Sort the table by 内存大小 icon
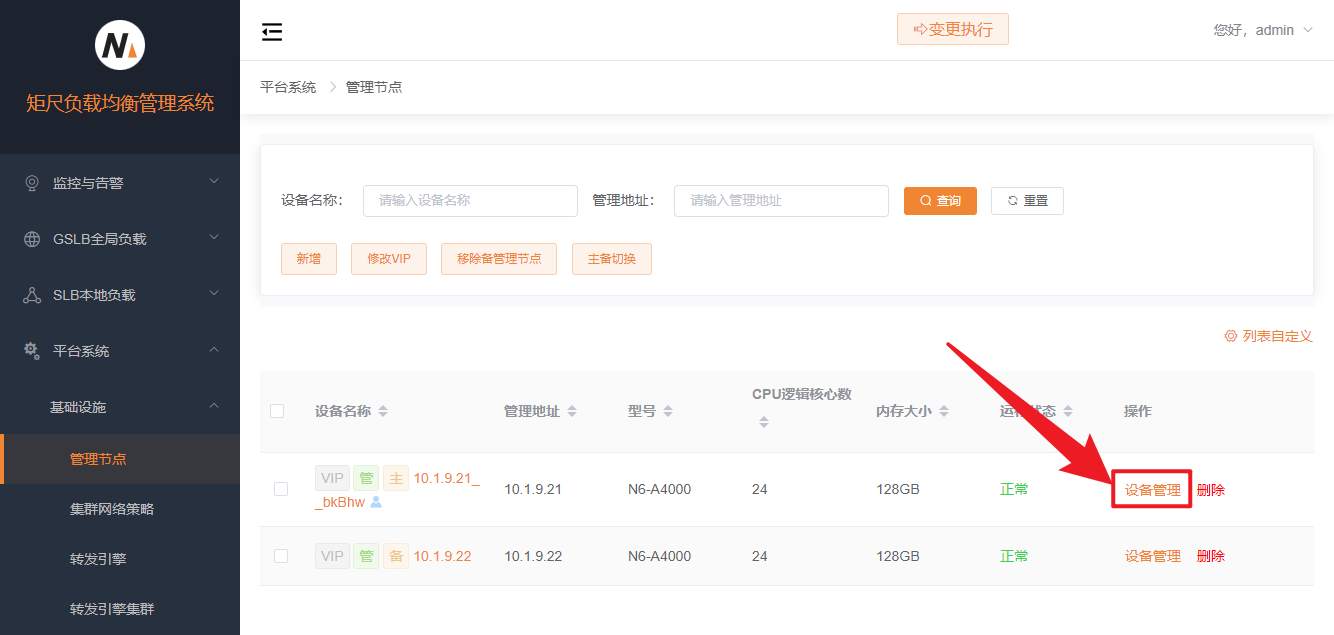Image resolution: width=1334 pixels, height=635 pixels. [944, 412]
